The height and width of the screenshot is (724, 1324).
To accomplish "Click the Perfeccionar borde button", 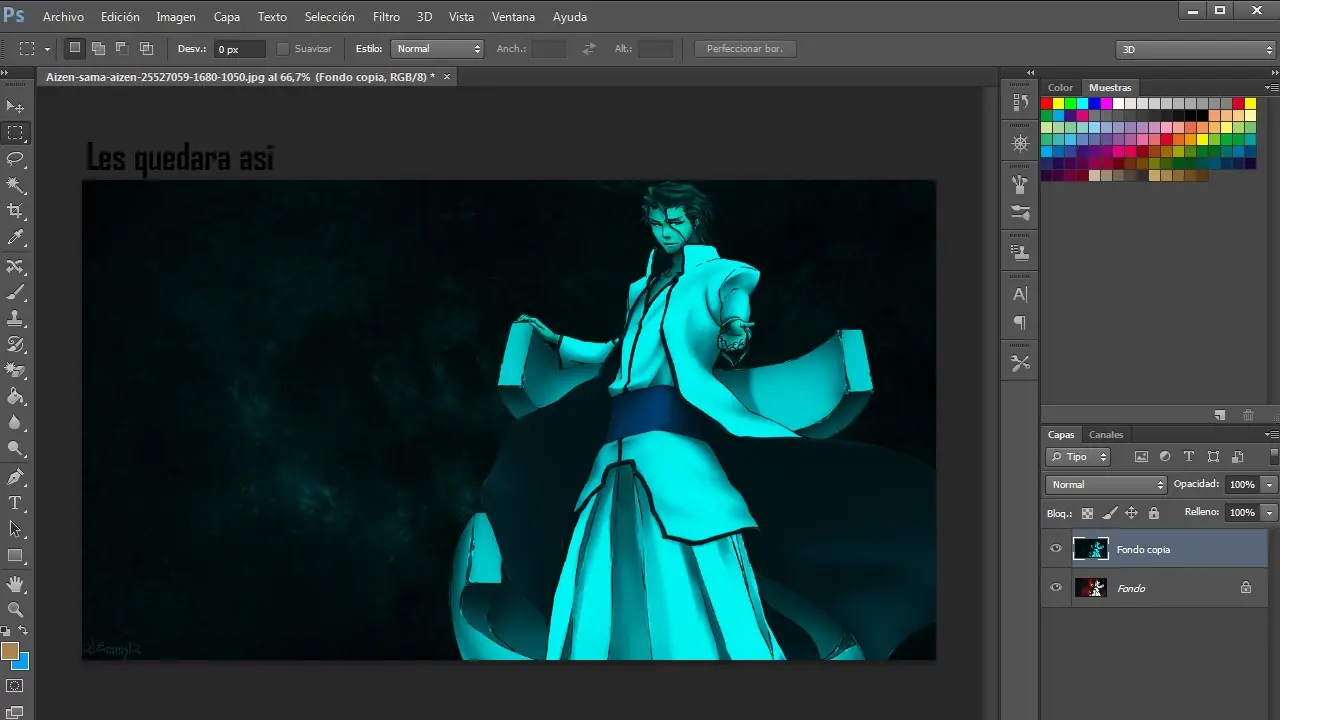I will tap(745, 48).
